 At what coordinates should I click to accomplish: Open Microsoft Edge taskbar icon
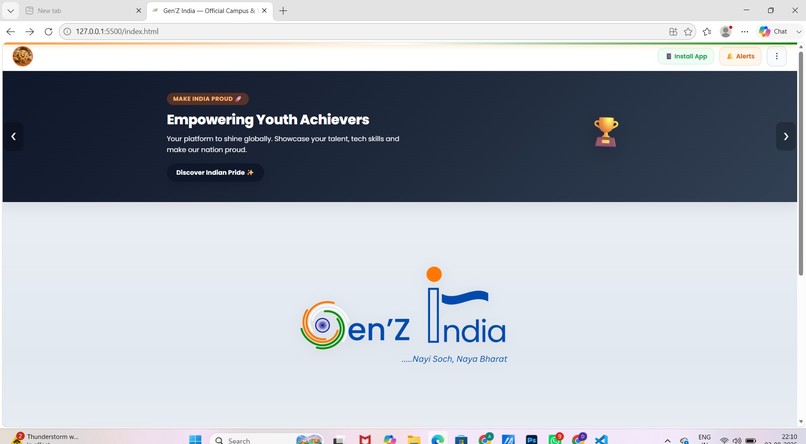pos(437,440)
